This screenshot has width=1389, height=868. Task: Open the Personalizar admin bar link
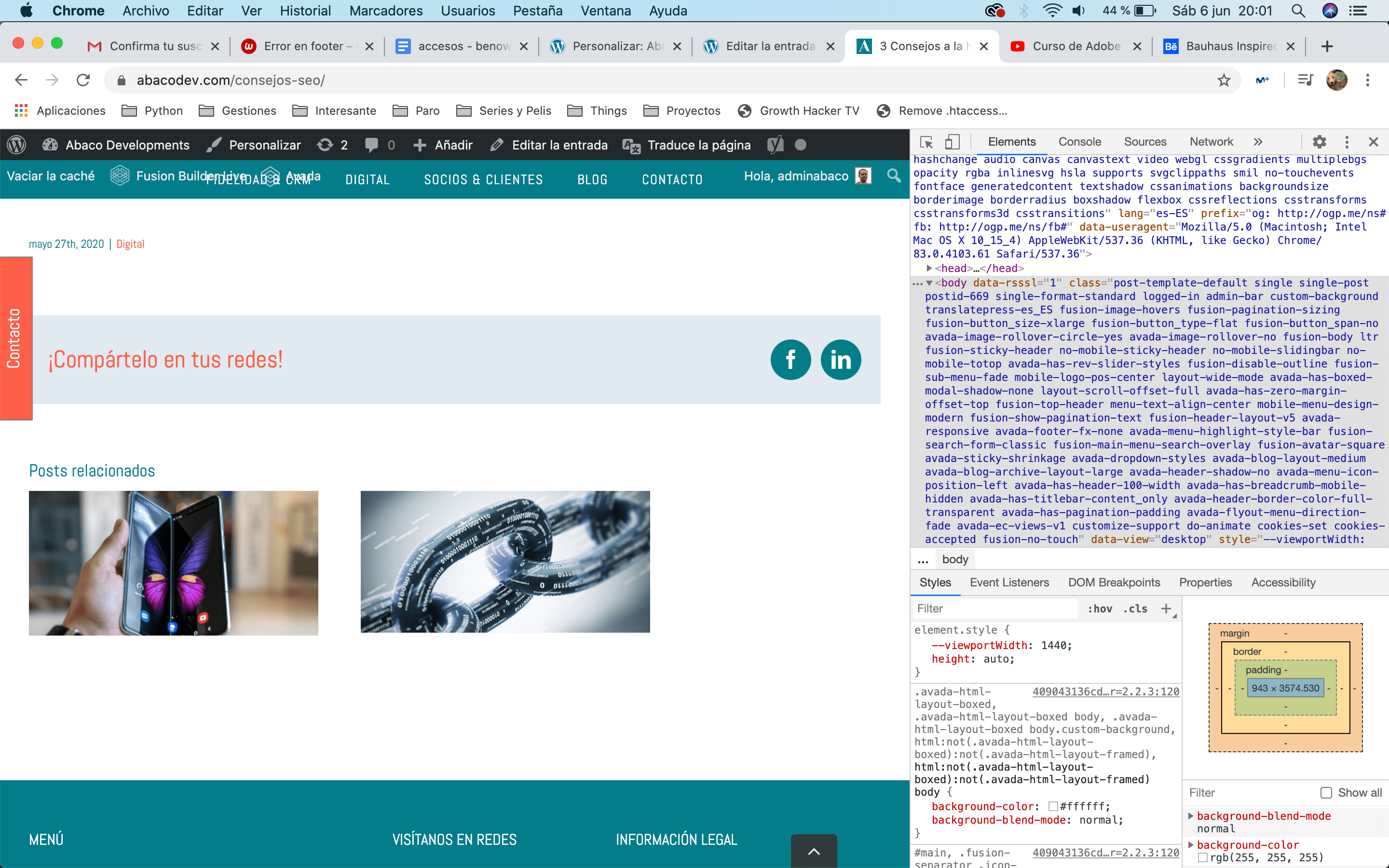[254, 145]
